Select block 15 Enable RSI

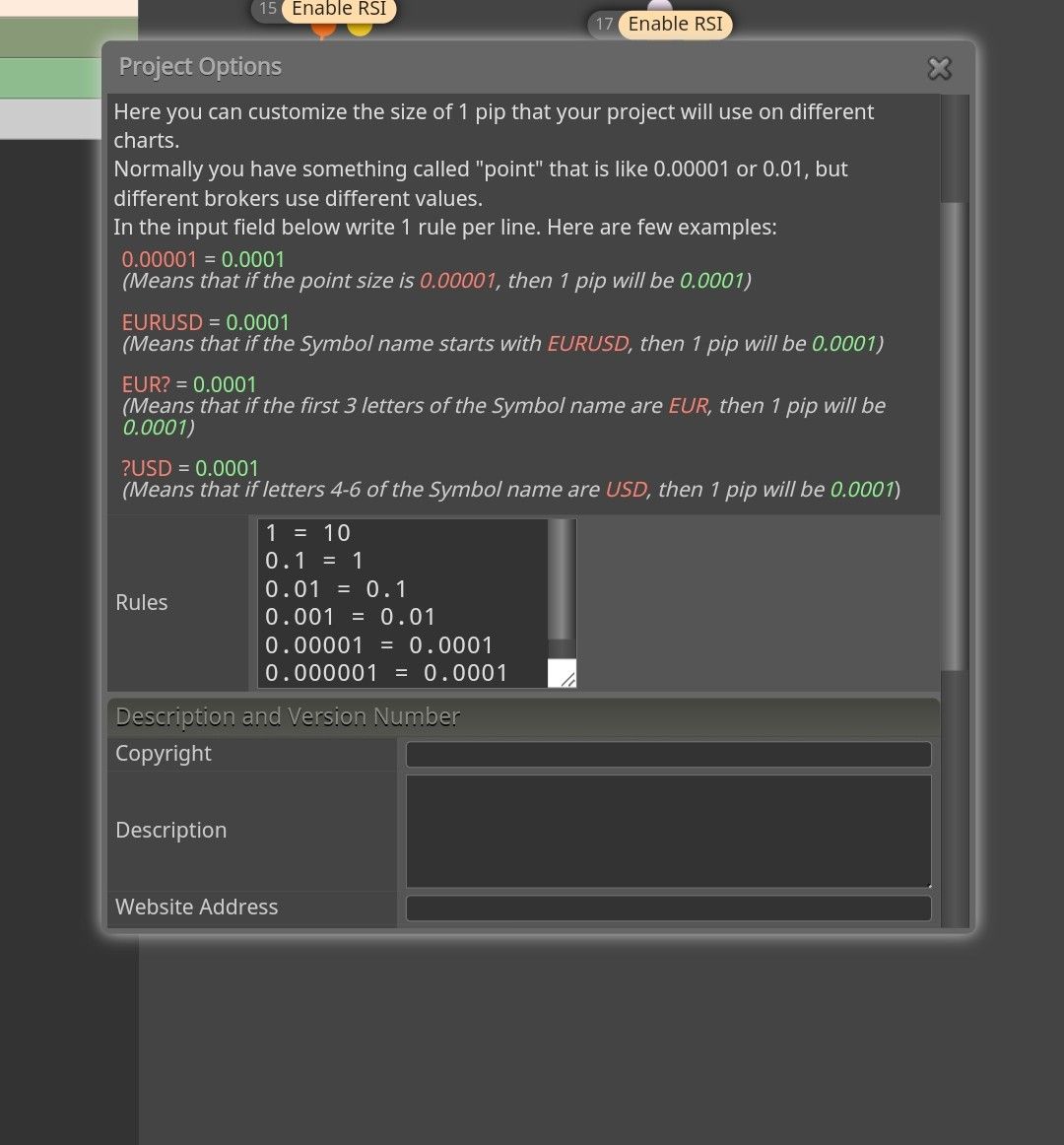tap(323, 10)
